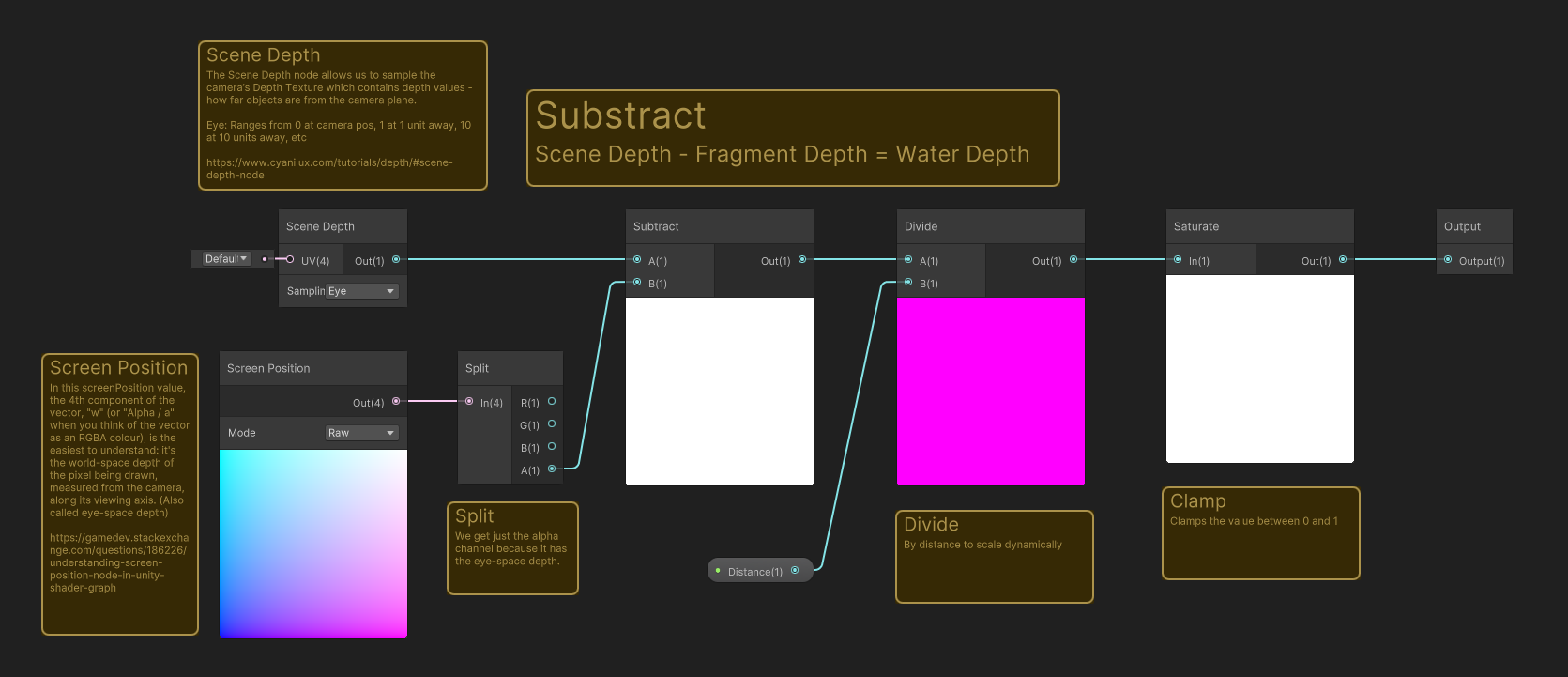Click the Distance(1) property output port
Image resolution: width=1568 pixels, height=677 pixels.
pos(795,570)
